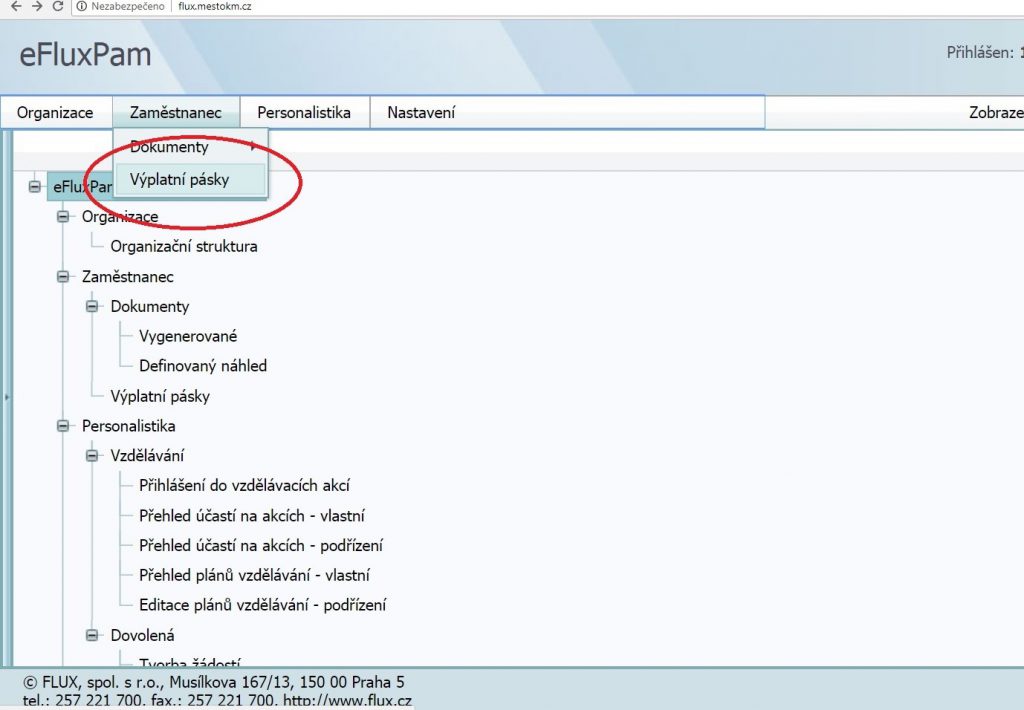Open Organizační struktura tree item
This screenshot has width=1024, height=710.
pyautogui.click(x=183, y=246)
